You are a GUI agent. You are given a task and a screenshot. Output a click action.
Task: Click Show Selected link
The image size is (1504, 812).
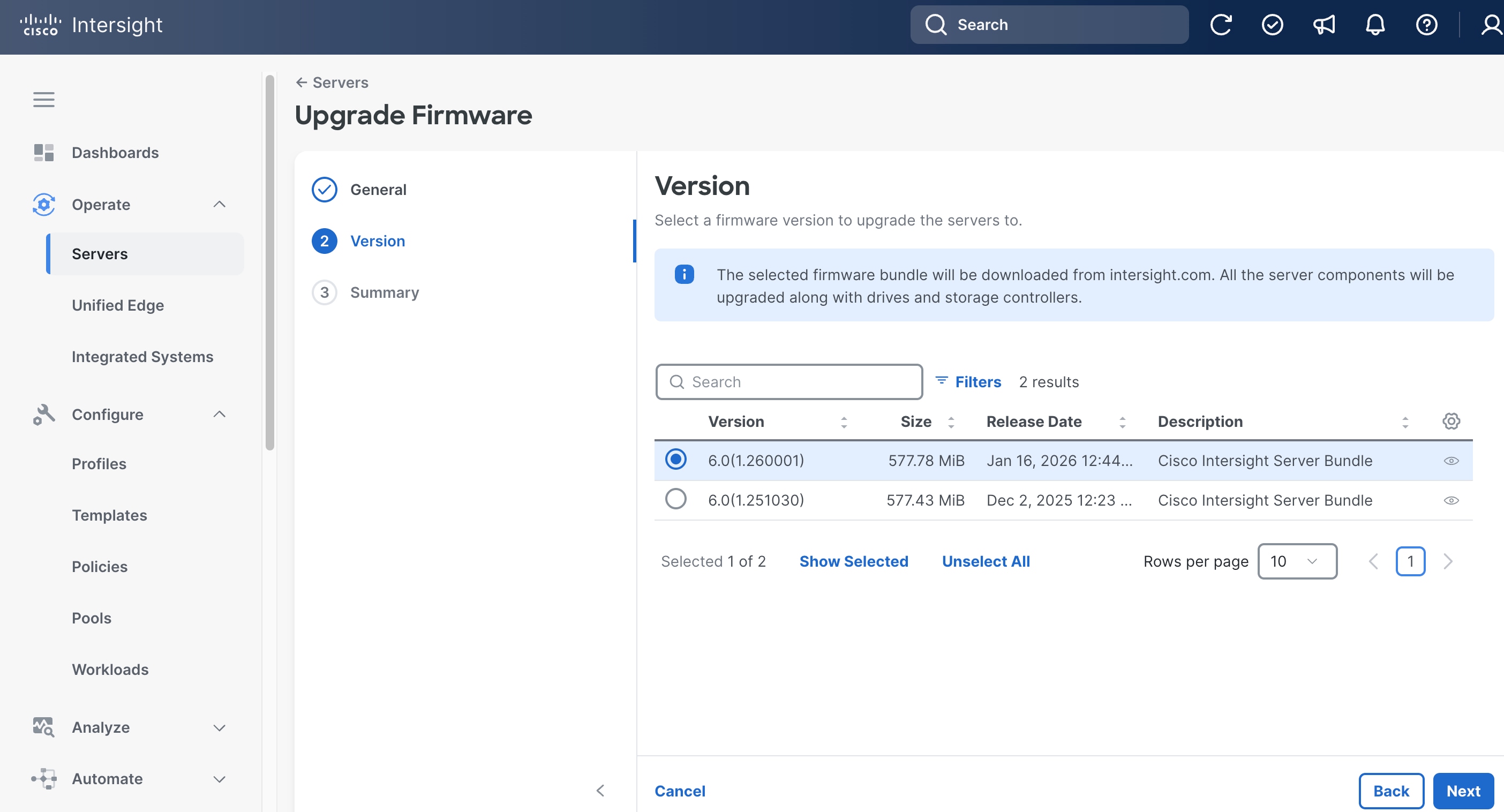pyautogui.click(x=854, y=561)
